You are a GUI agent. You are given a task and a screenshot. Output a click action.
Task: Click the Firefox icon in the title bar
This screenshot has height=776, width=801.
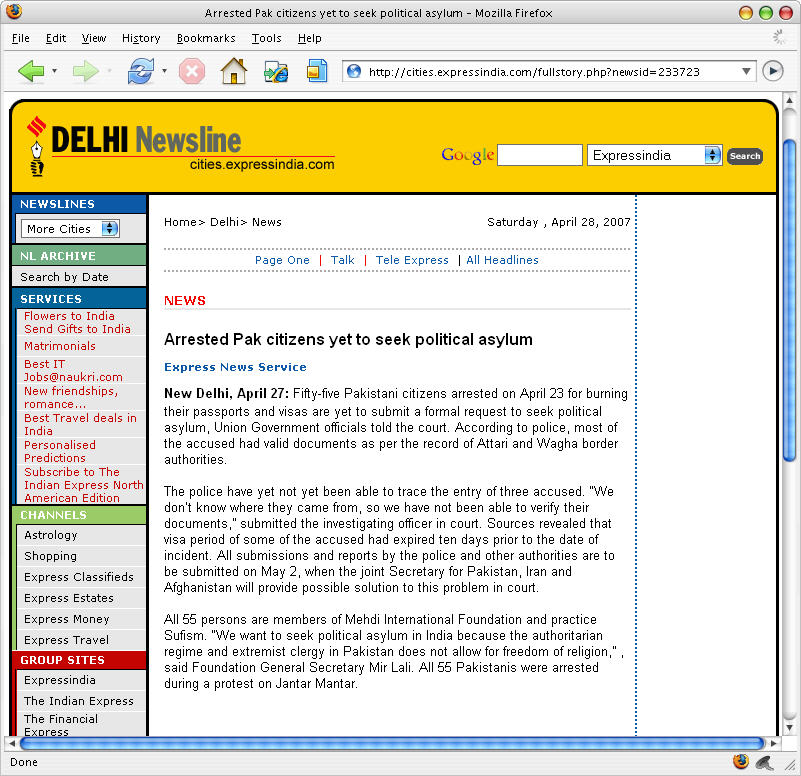(x=14, y=11)
